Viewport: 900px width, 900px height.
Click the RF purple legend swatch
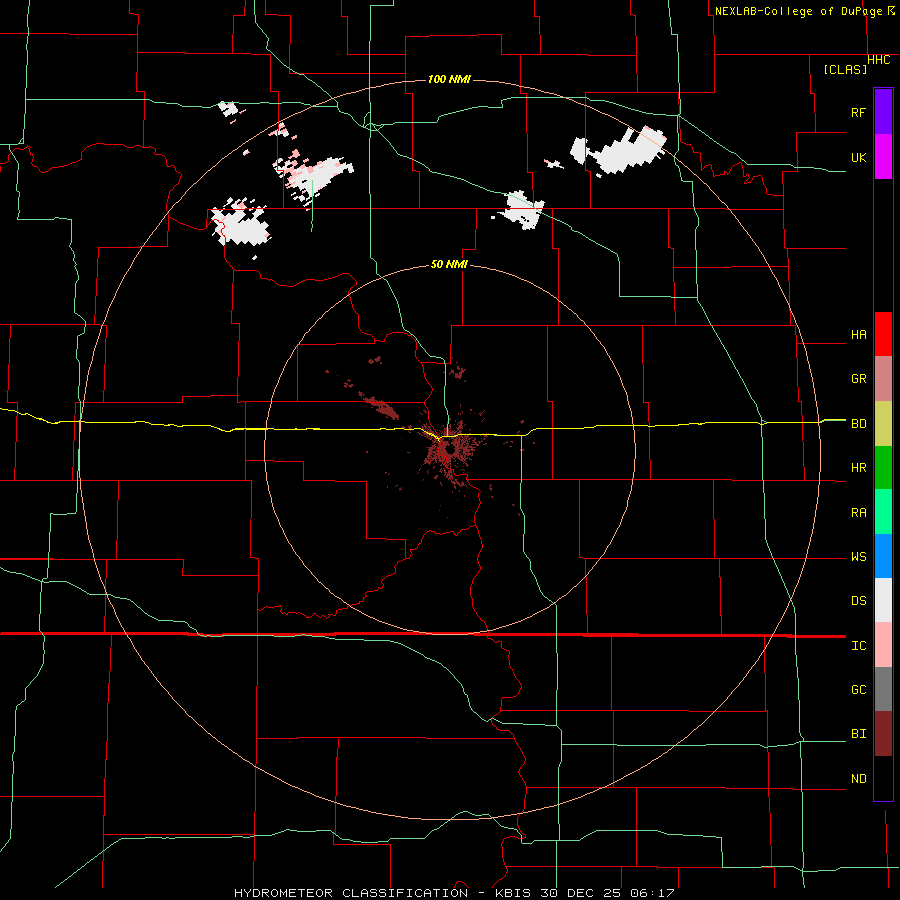pos(883,112)
